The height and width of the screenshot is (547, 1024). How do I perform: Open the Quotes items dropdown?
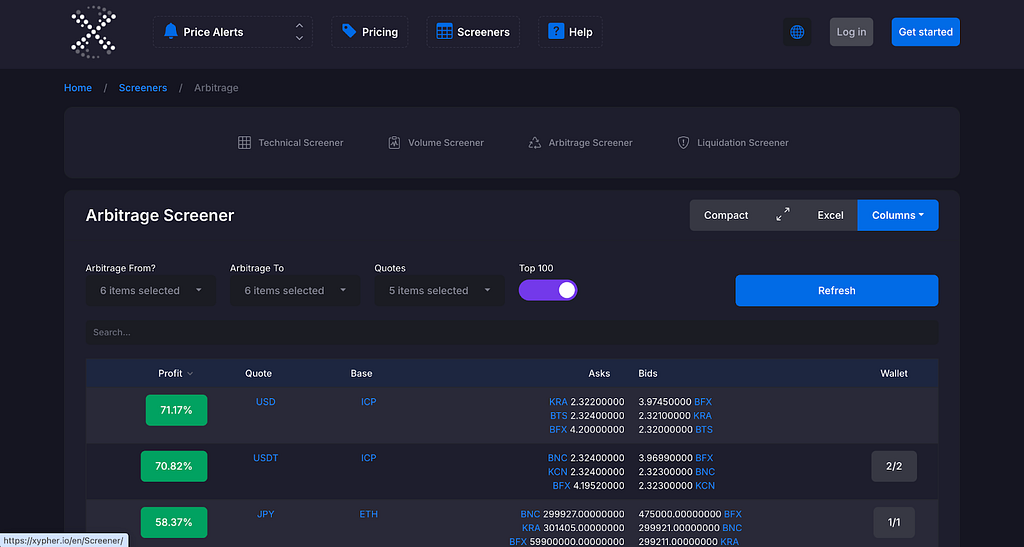pos(440,290)
